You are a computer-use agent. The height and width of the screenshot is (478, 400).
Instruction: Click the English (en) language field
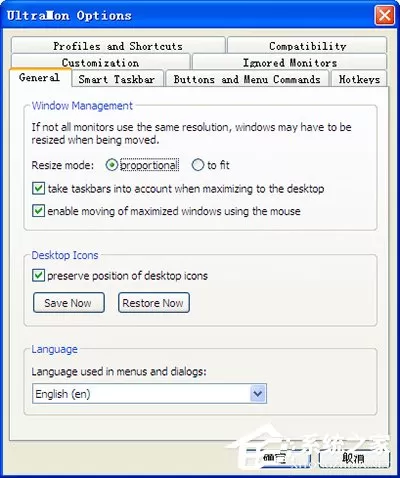(x=149, y=394)
